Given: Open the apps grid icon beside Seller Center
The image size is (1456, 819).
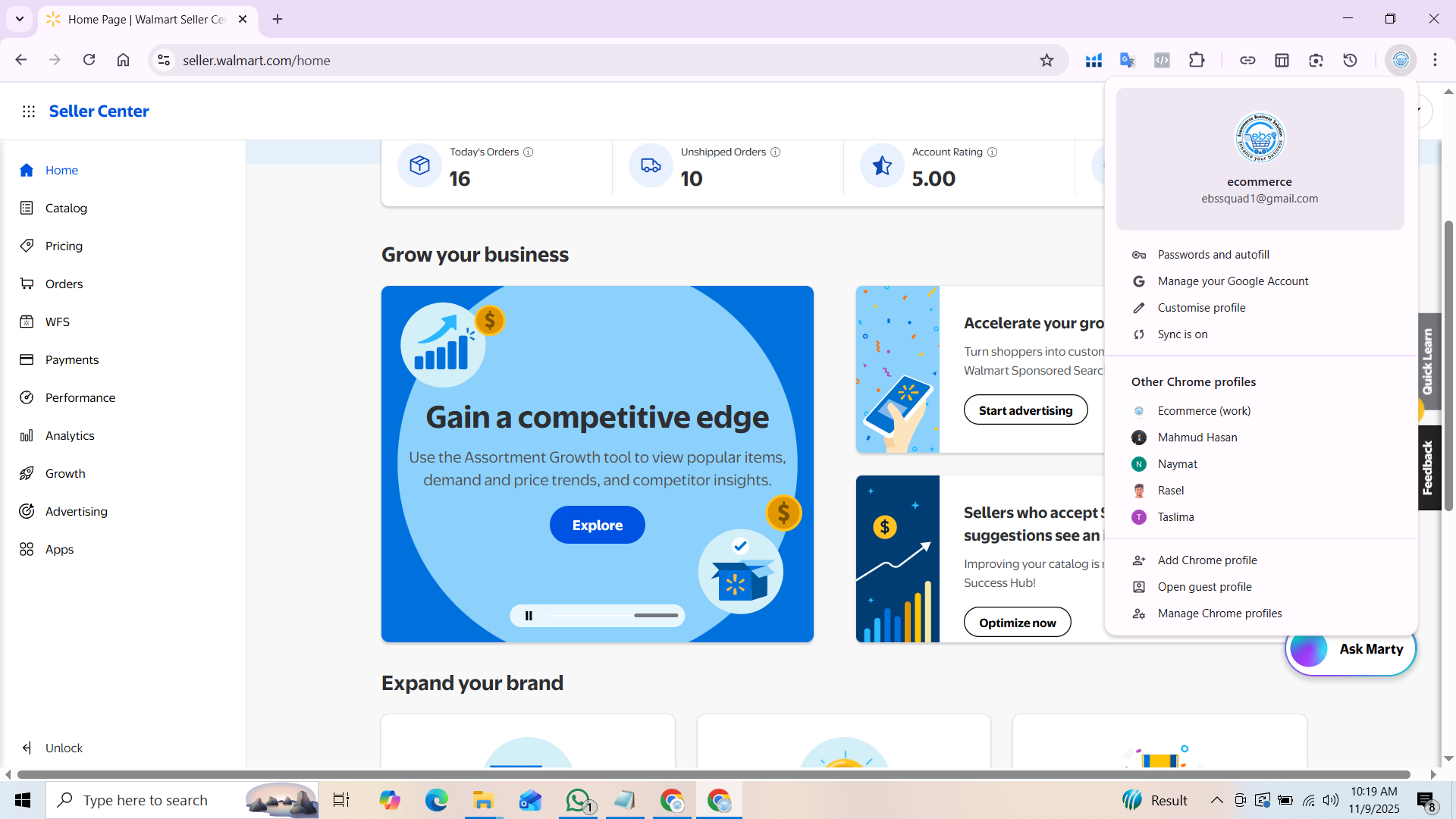Looking at the screenshot, I should point(29,111).
